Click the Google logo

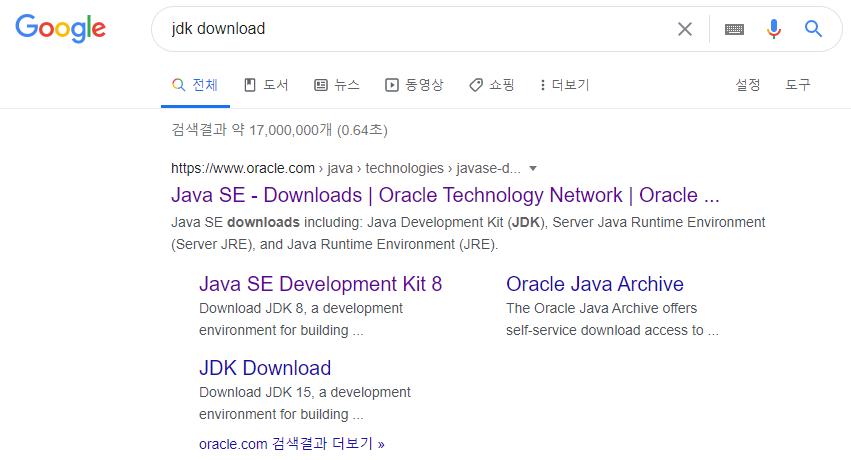tap(60, 28)
